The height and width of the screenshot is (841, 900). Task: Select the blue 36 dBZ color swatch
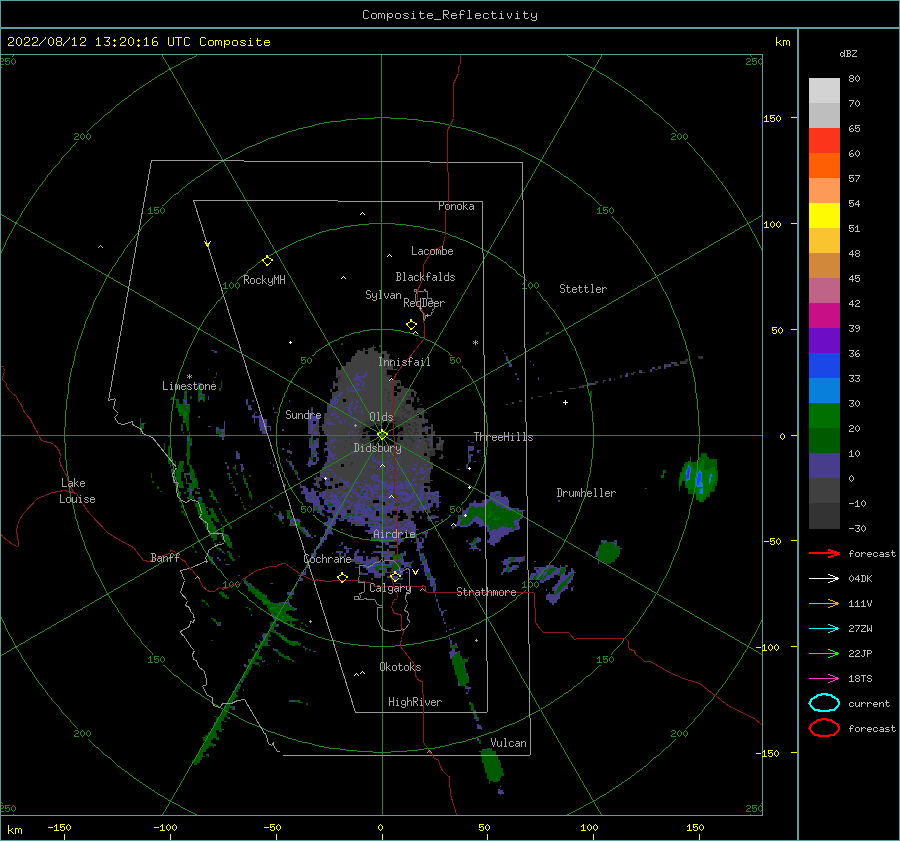pos(824,366)
